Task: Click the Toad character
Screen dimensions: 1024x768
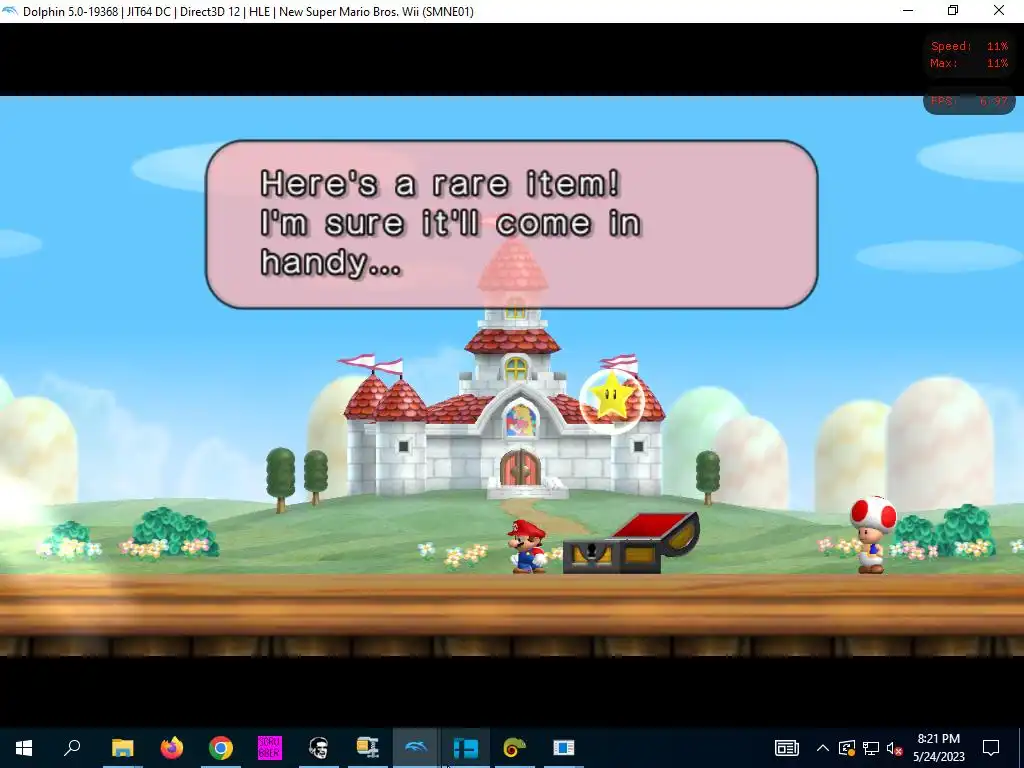Action: pyautogui.click(x=873, y=536)
